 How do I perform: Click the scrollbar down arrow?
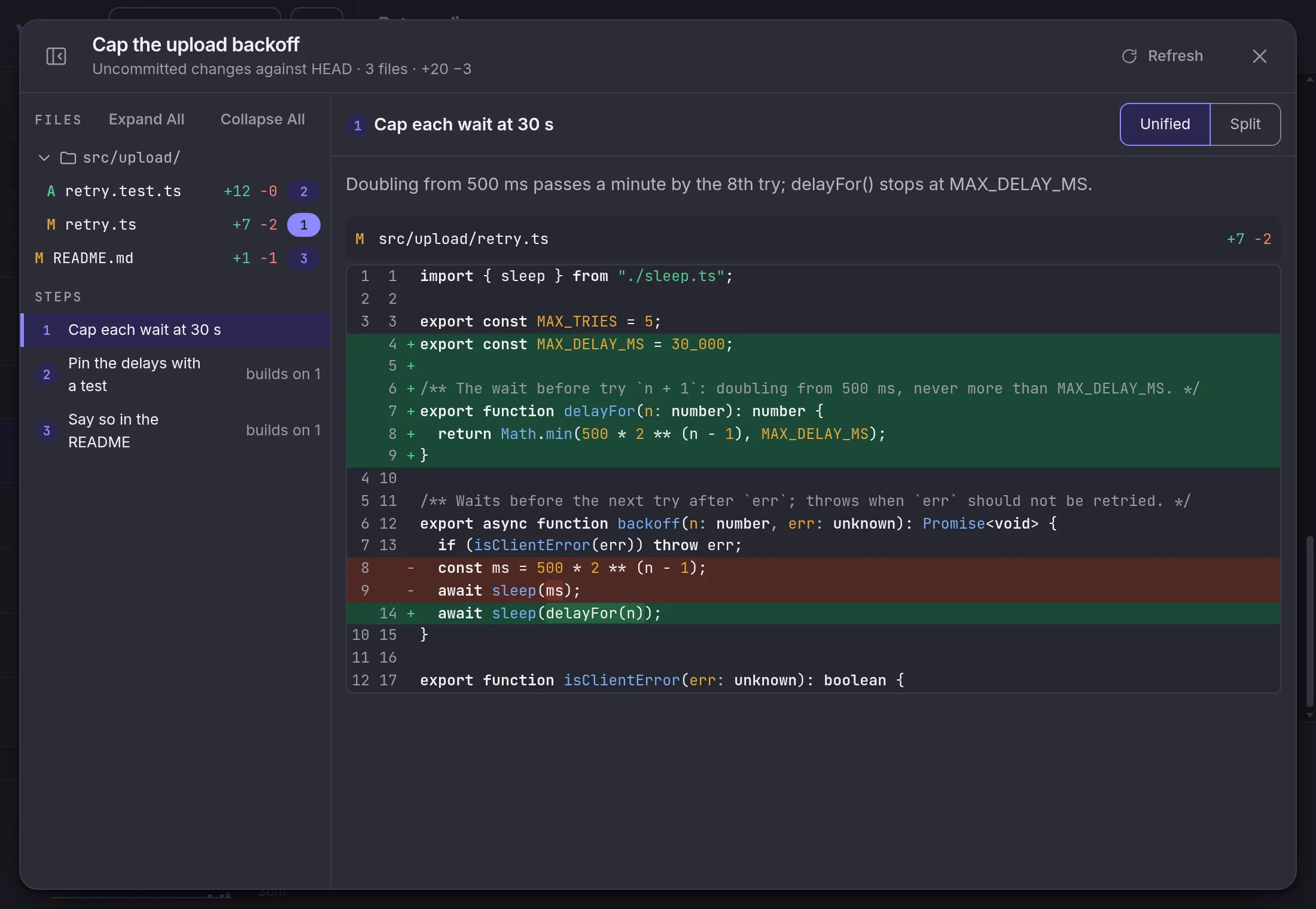pyautogui.click(x=1309, y=715)
